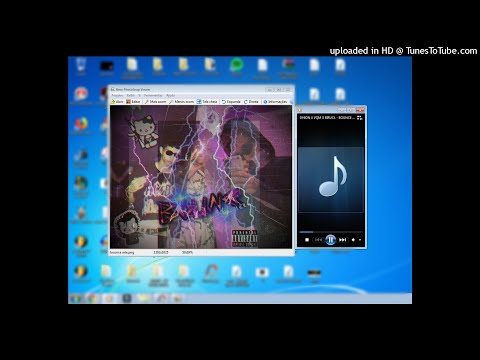Rotate the image right with Direita
The width and height of the screenshot is (480, 360).
pos(251,101)
